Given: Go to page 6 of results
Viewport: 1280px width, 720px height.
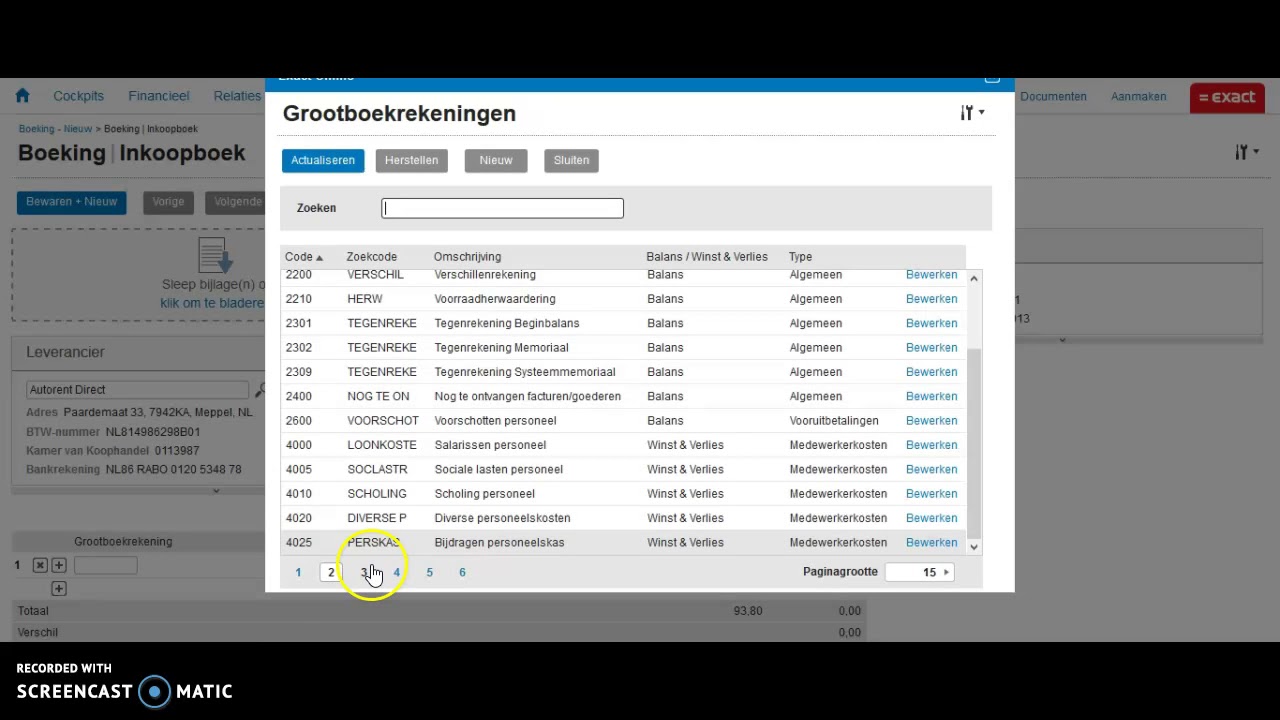Looking at the screenshot, I should pyautogui.click(x=462, y=572).
